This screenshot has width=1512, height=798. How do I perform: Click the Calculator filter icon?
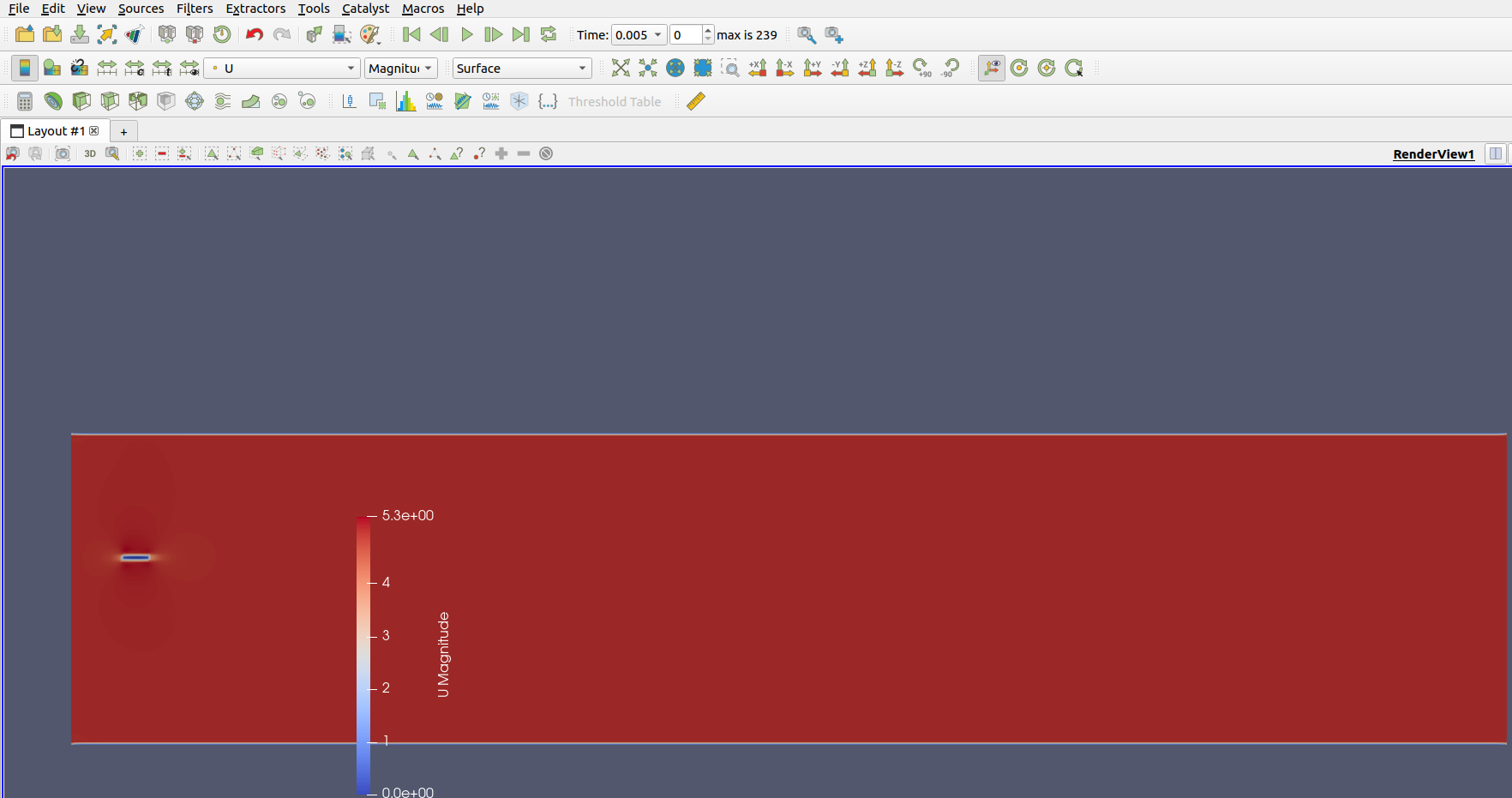click(x=25, y=102)
